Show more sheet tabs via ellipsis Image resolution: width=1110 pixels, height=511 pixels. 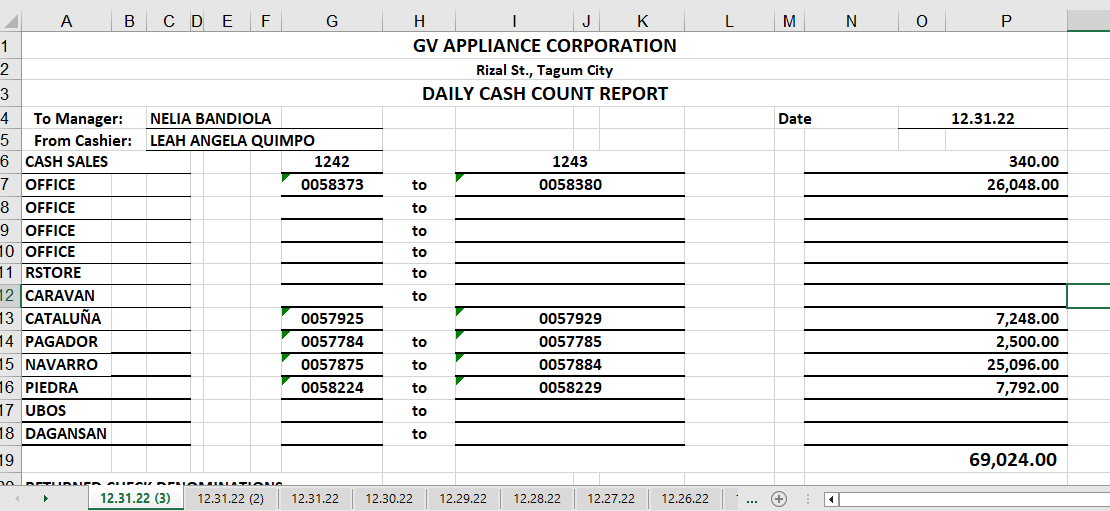tap(752, 499)
